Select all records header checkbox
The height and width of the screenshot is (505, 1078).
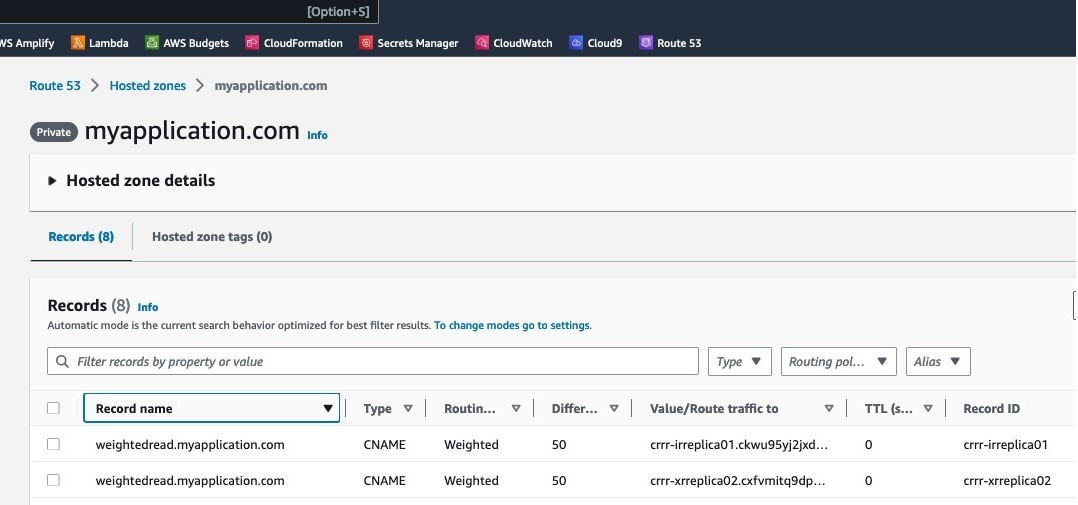53,408
